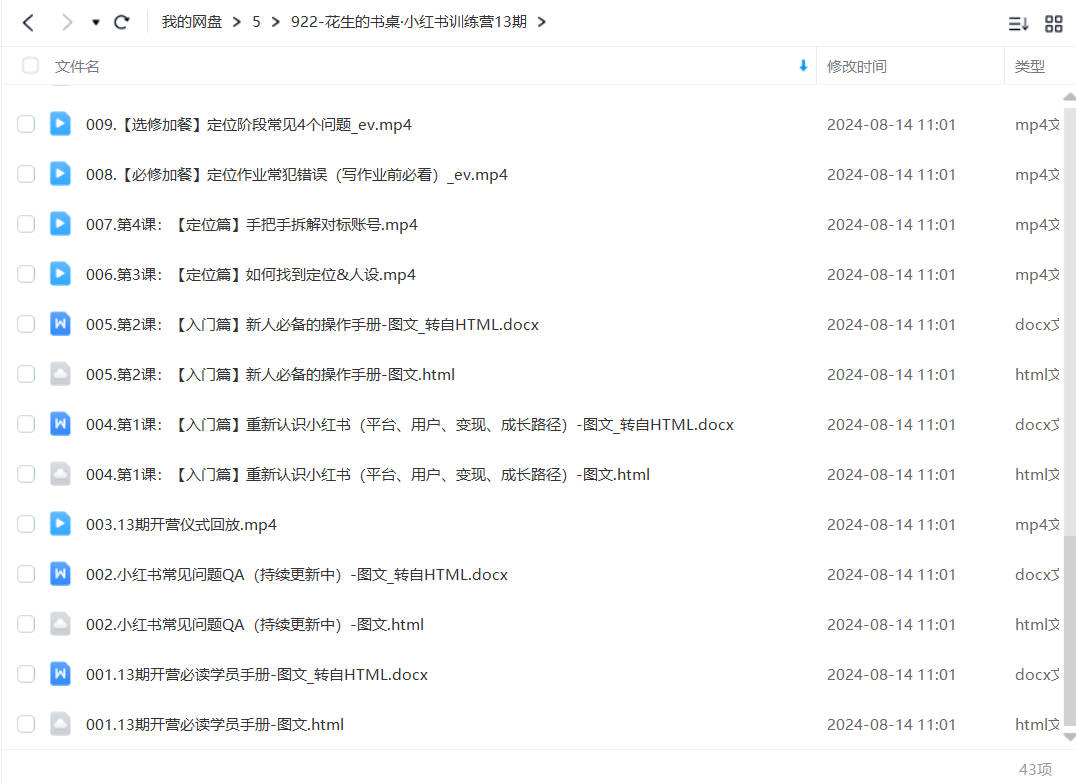This screenshot has width=1076, height=784.
Task: Click scrollbar down arrow
Action: pos(1070,737)
